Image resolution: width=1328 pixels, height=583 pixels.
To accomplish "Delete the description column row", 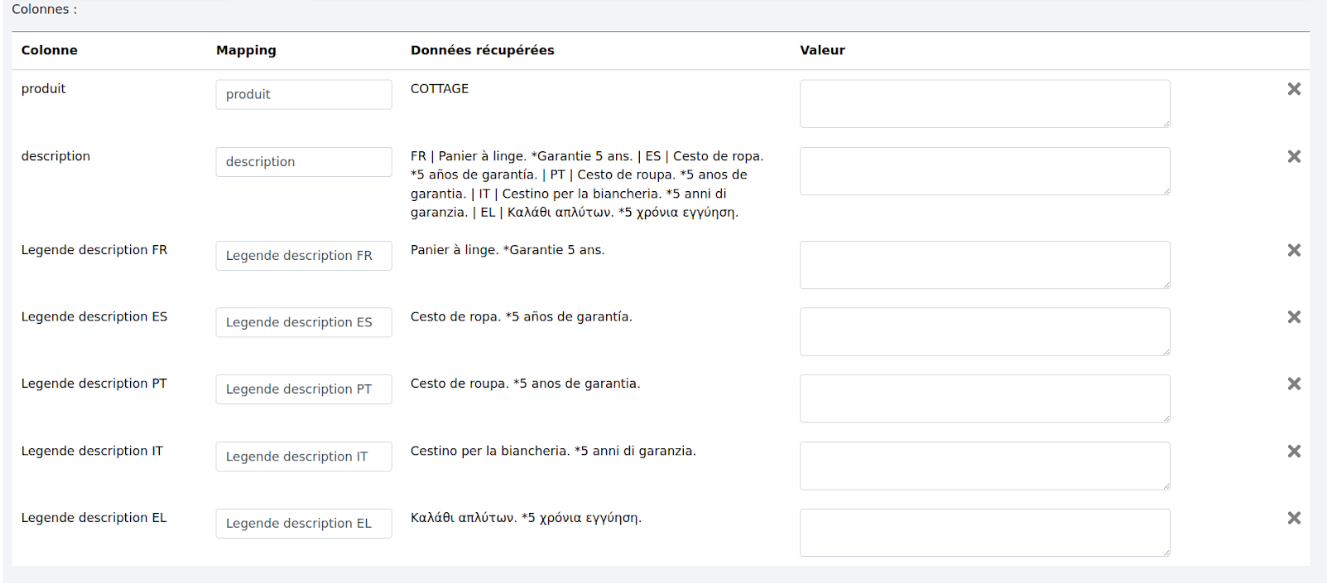I will (x=1293, y=156).
